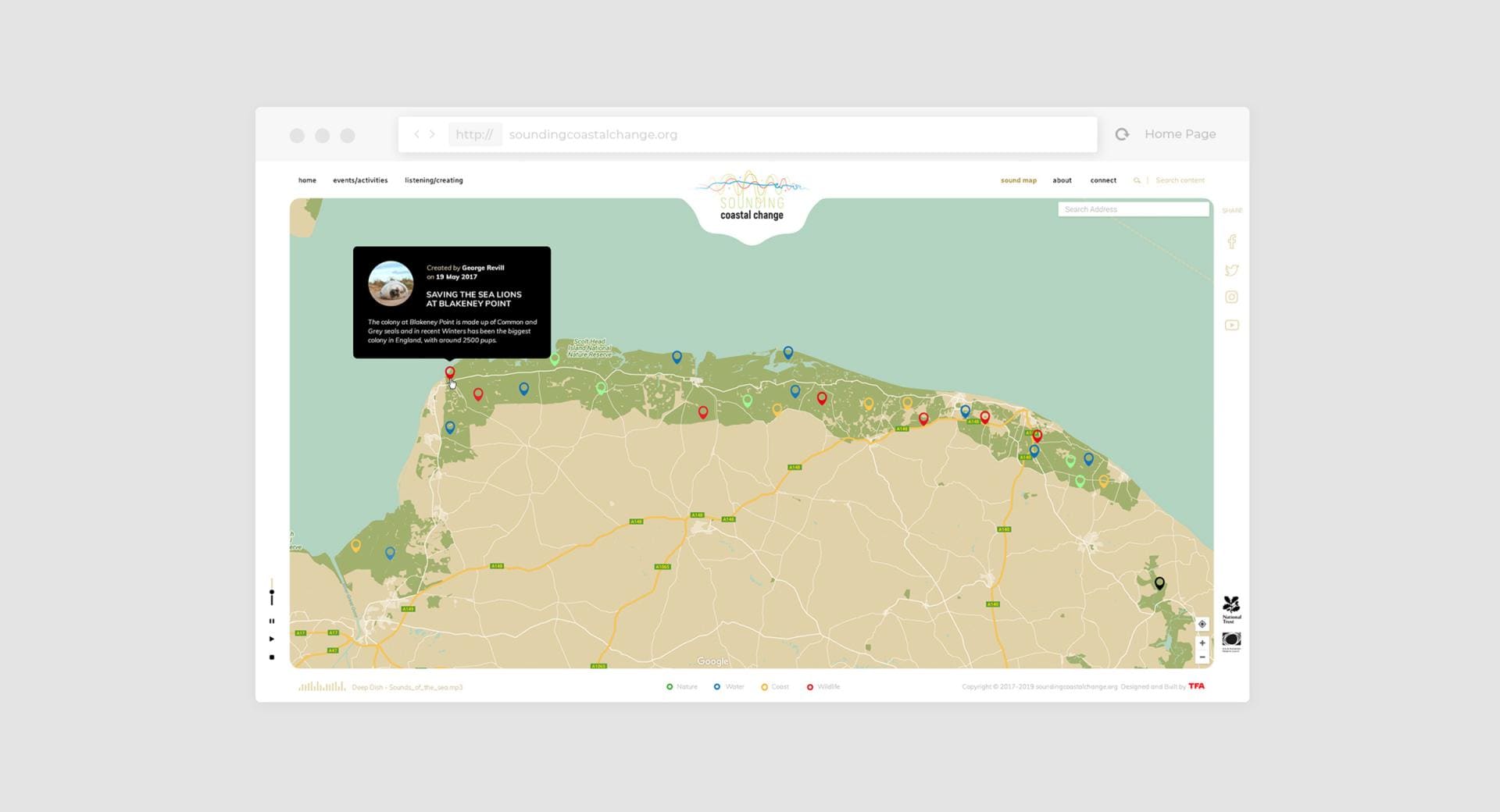Click the Twitter share icon
This screenshot has height=812, width=1500.
click(1231, 270)
